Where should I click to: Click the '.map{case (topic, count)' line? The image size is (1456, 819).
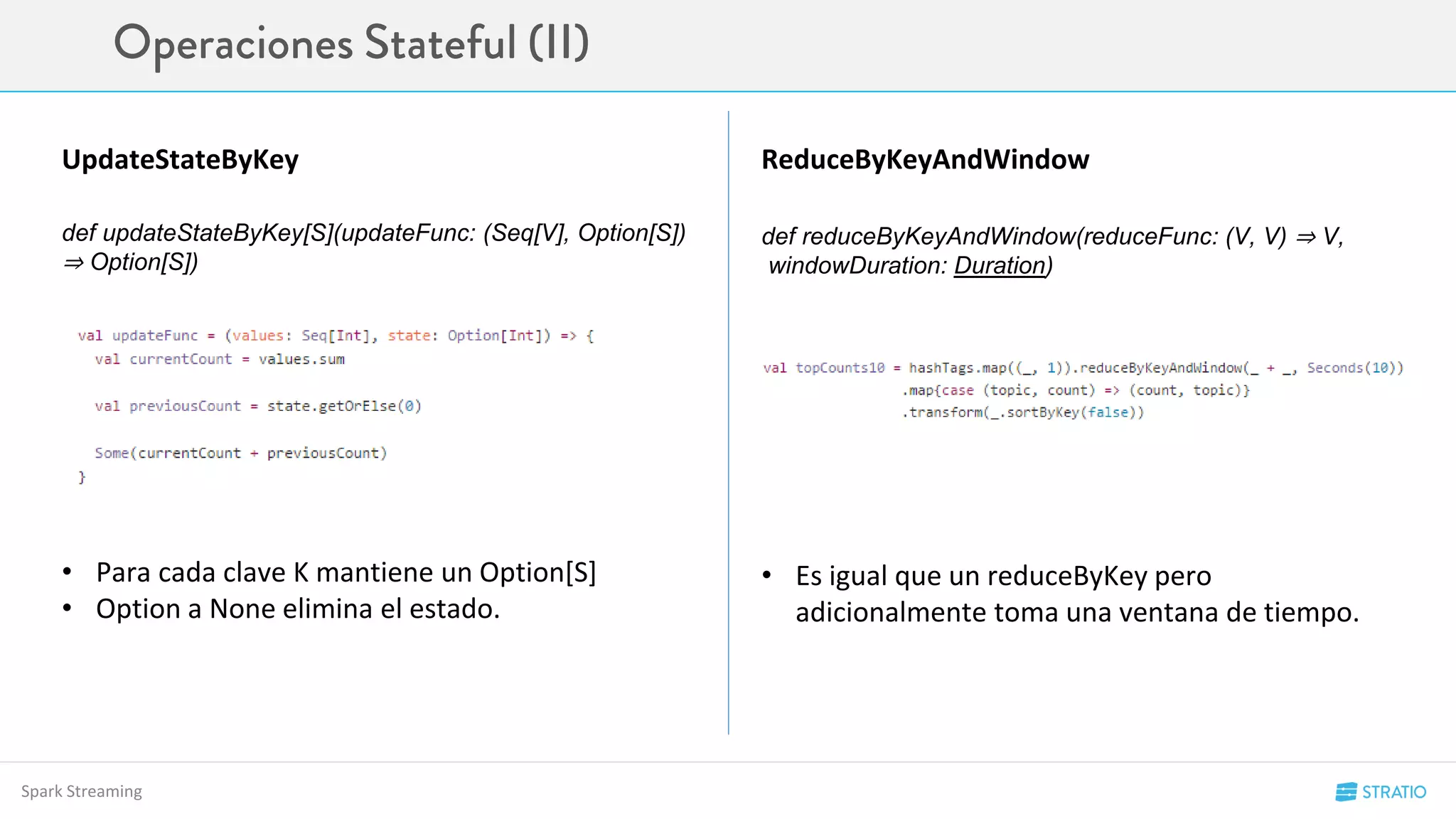(x=1076, y=390)
